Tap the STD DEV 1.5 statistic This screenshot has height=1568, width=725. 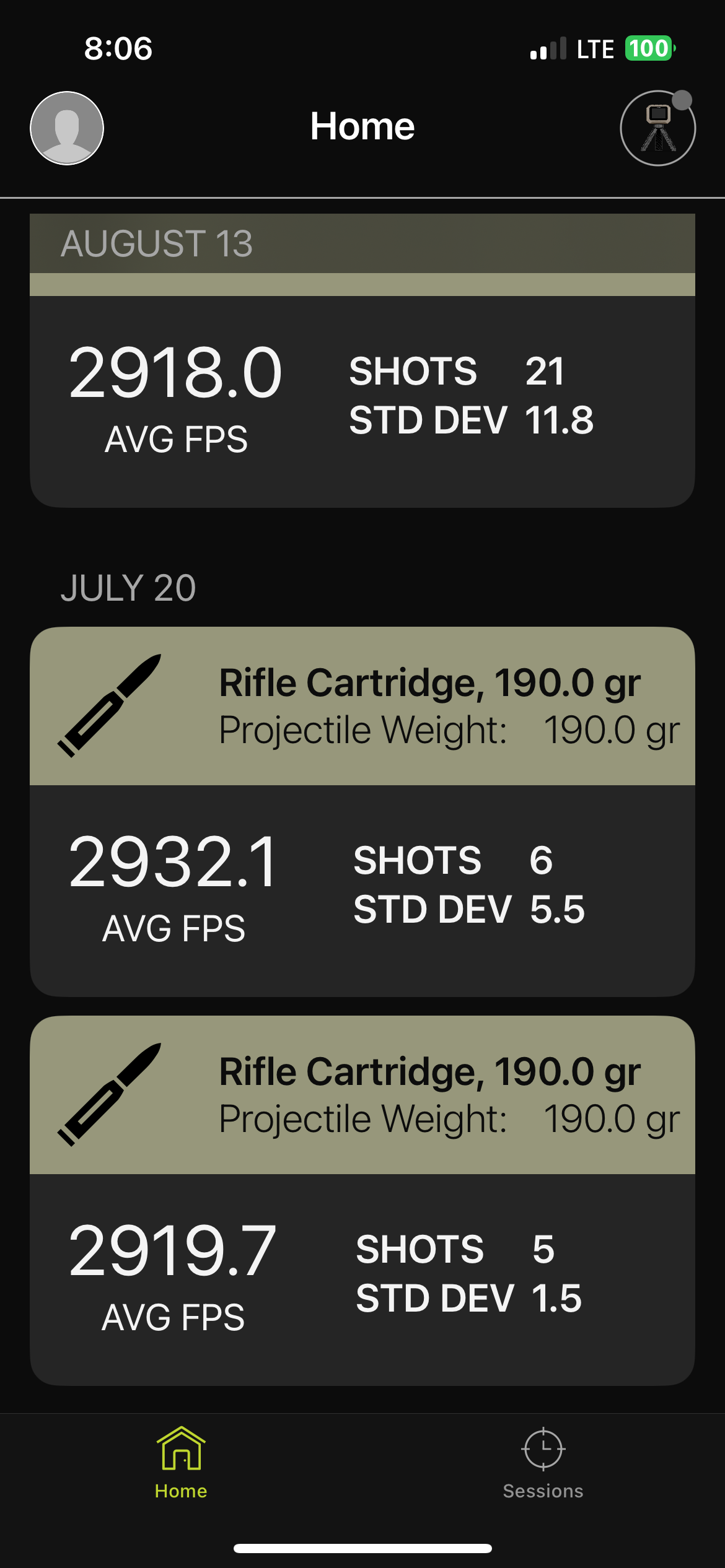[469, 1299]
